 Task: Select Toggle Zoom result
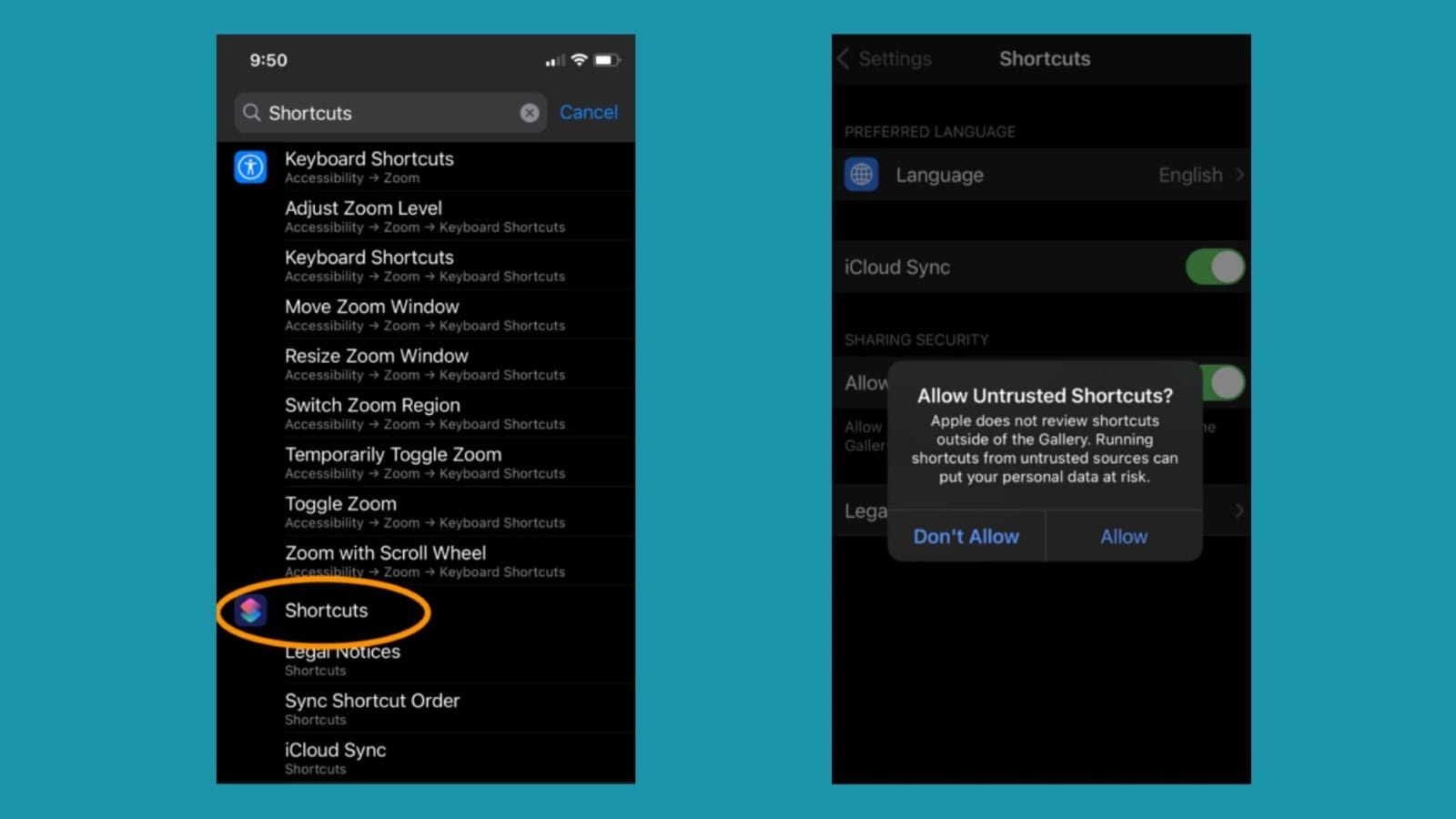(x=460, y=511)
